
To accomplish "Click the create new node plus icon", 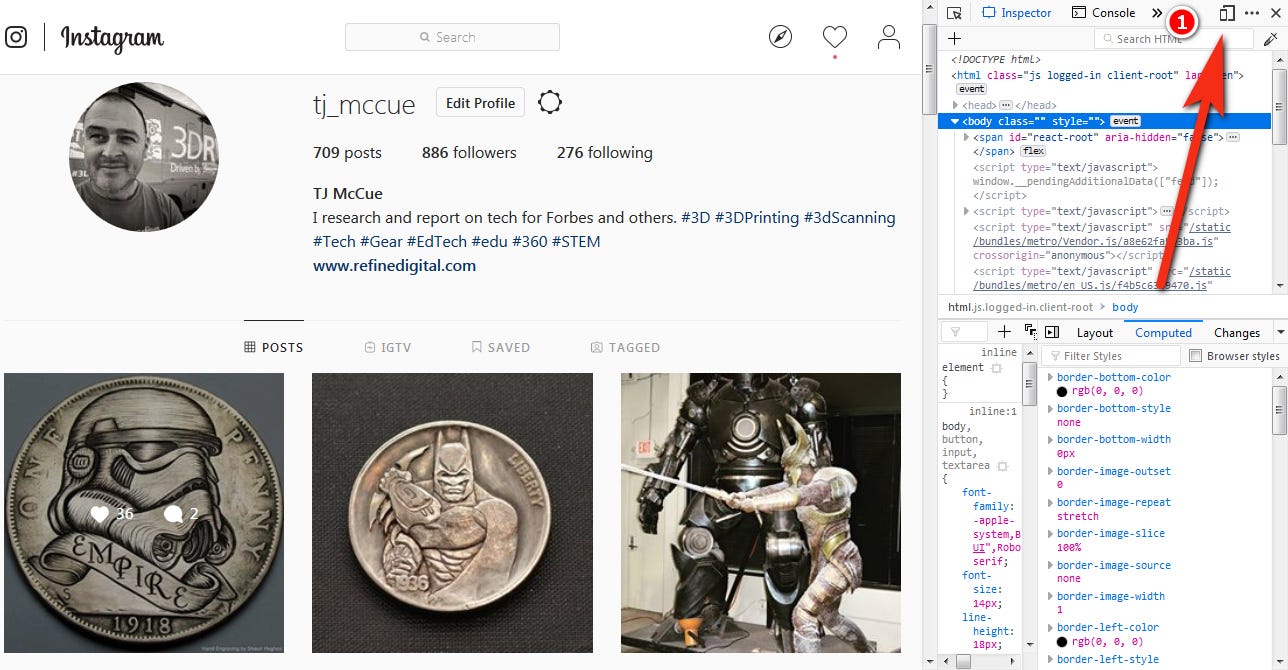I will pos(954,39).
